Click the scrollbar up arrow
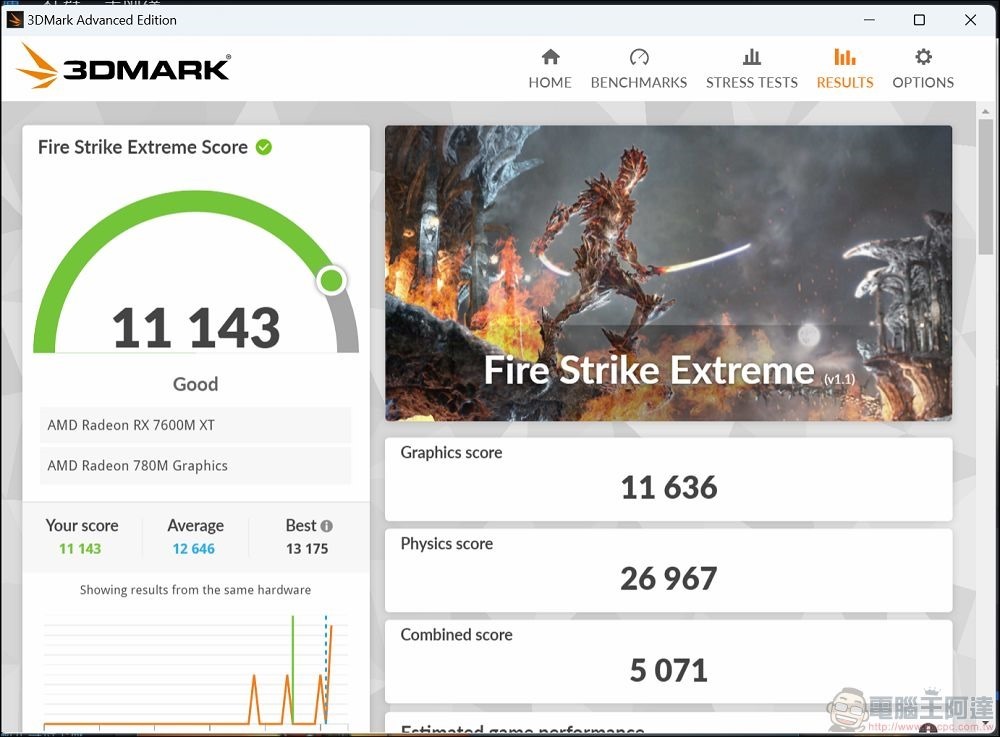 click(985, 112)
